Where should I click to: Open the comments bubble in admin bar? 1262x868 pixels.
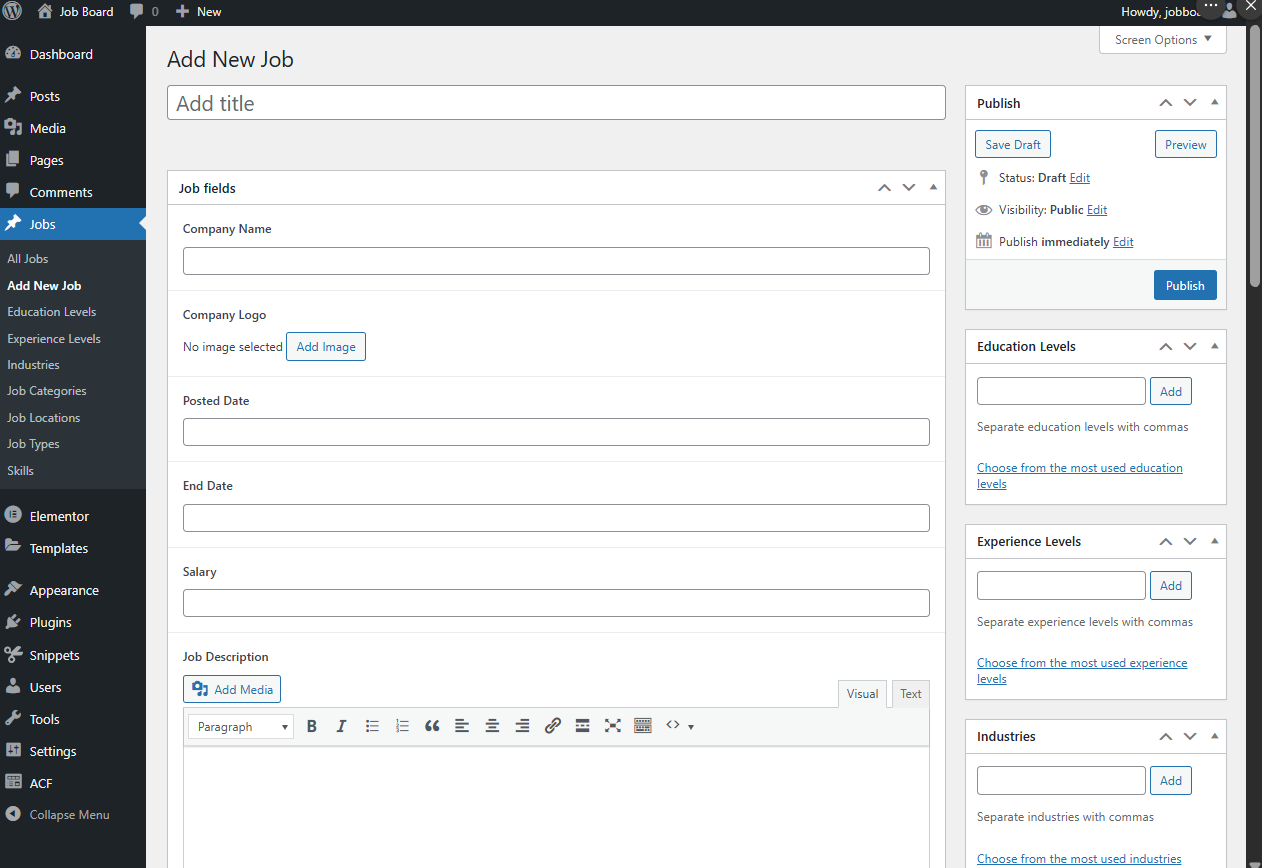coord(144,11)
